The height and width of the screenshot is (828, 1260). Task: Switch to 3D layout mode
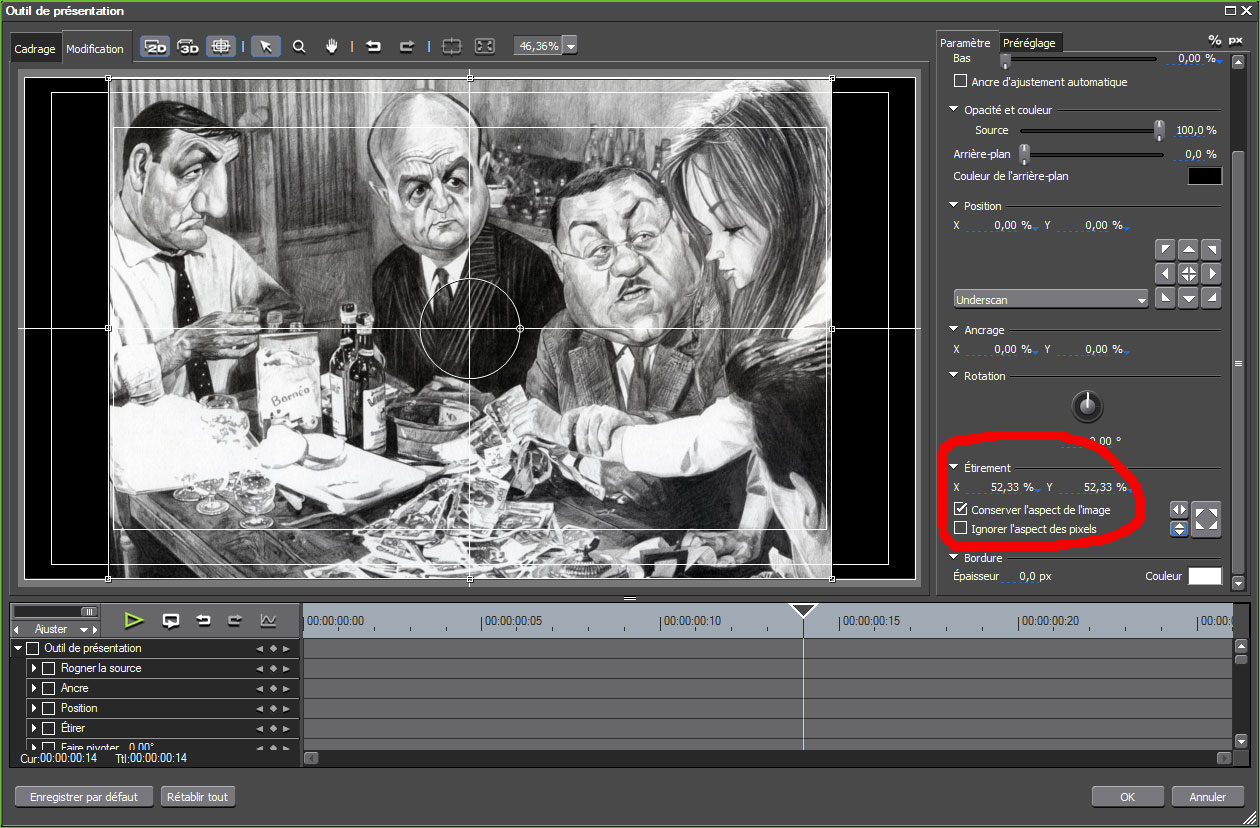188,46
